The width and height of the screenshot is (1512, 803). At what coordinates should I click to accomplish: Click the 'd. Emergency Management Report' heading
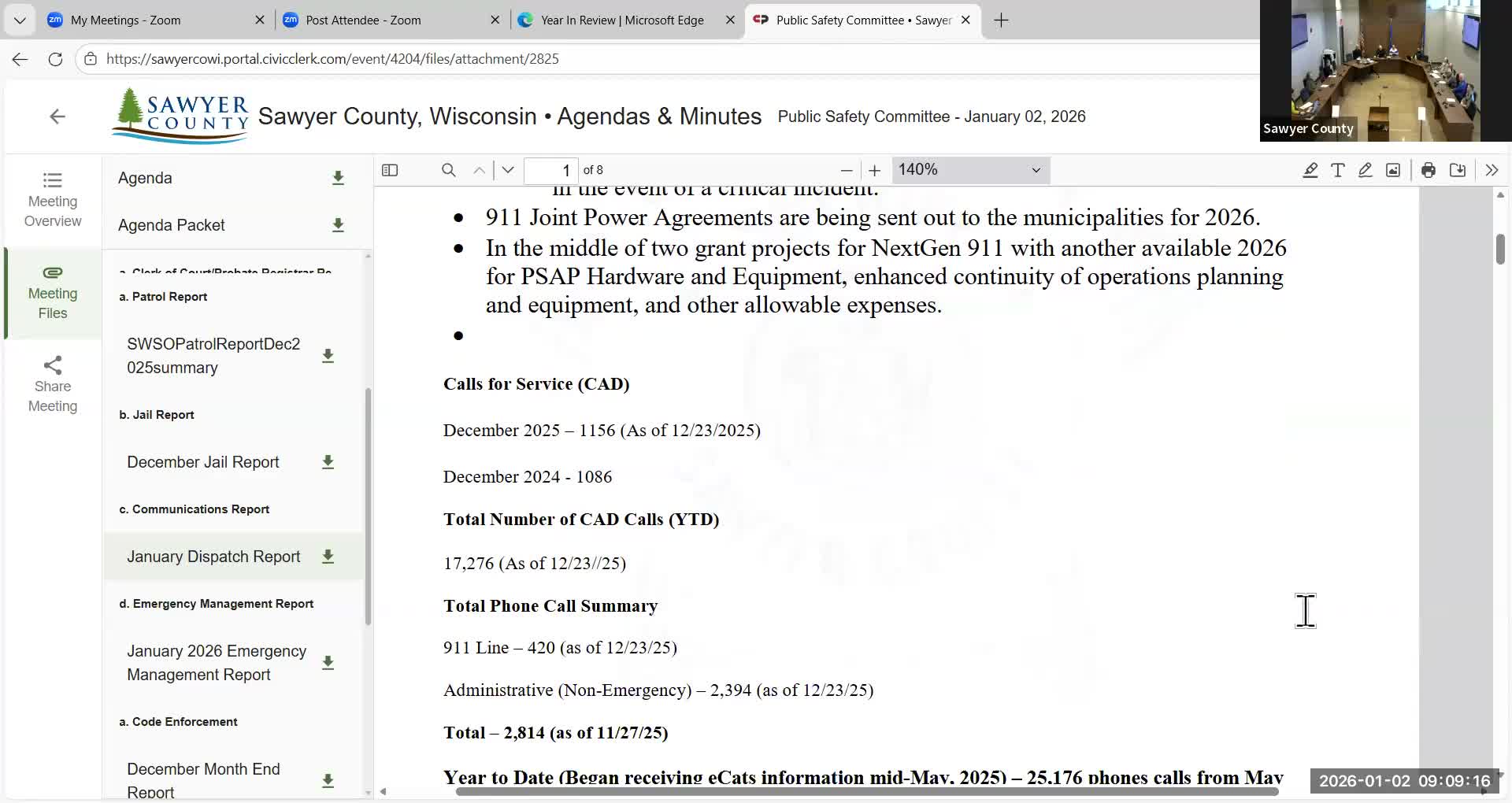click(x=216, y=604)
